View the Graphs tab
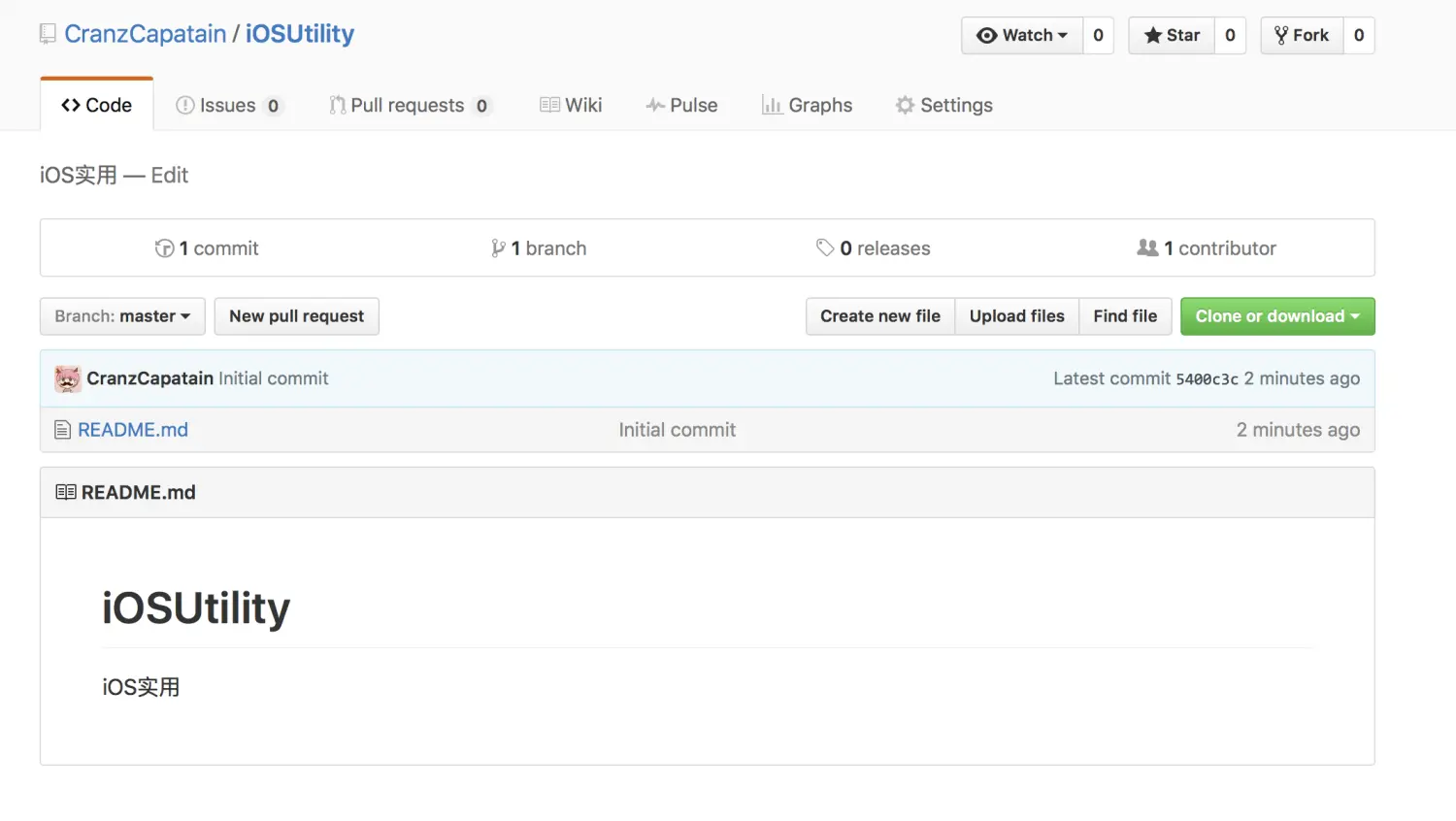 [807, 105]
